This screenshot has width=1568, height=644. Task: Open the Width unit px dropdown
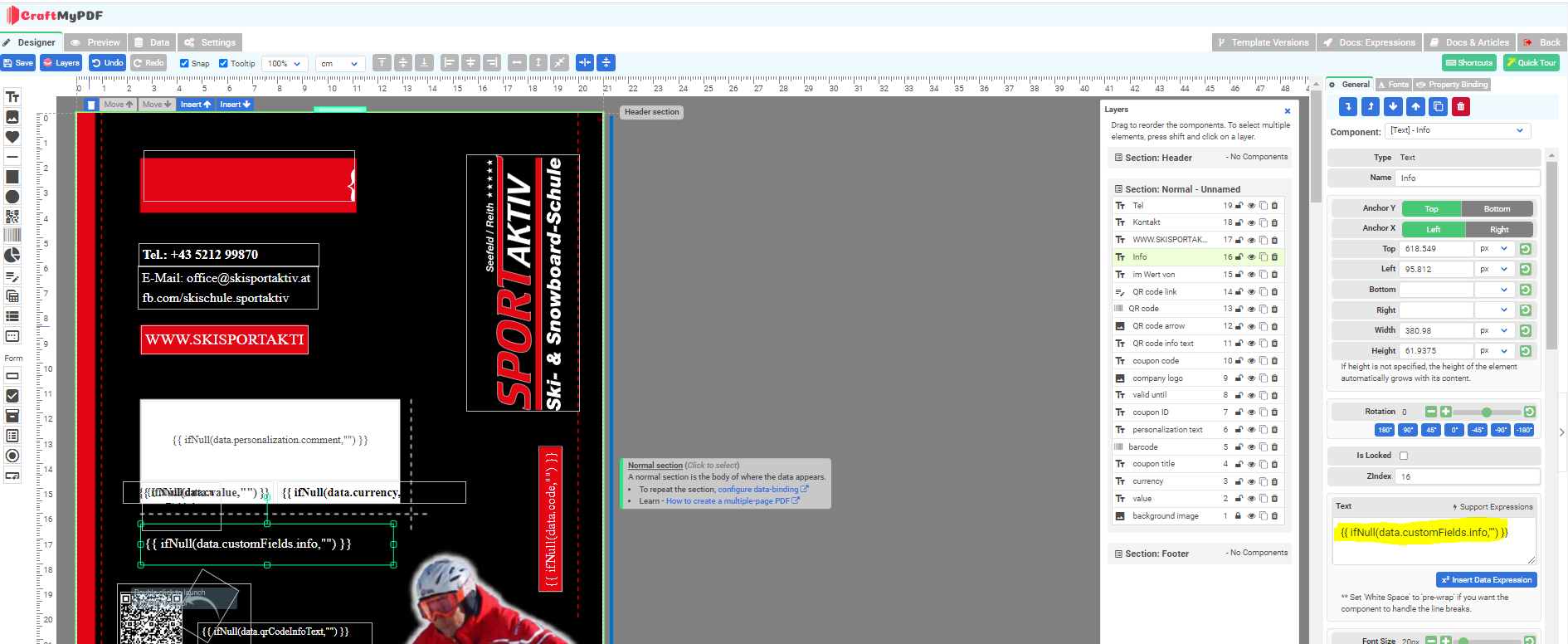(1496, 330)
